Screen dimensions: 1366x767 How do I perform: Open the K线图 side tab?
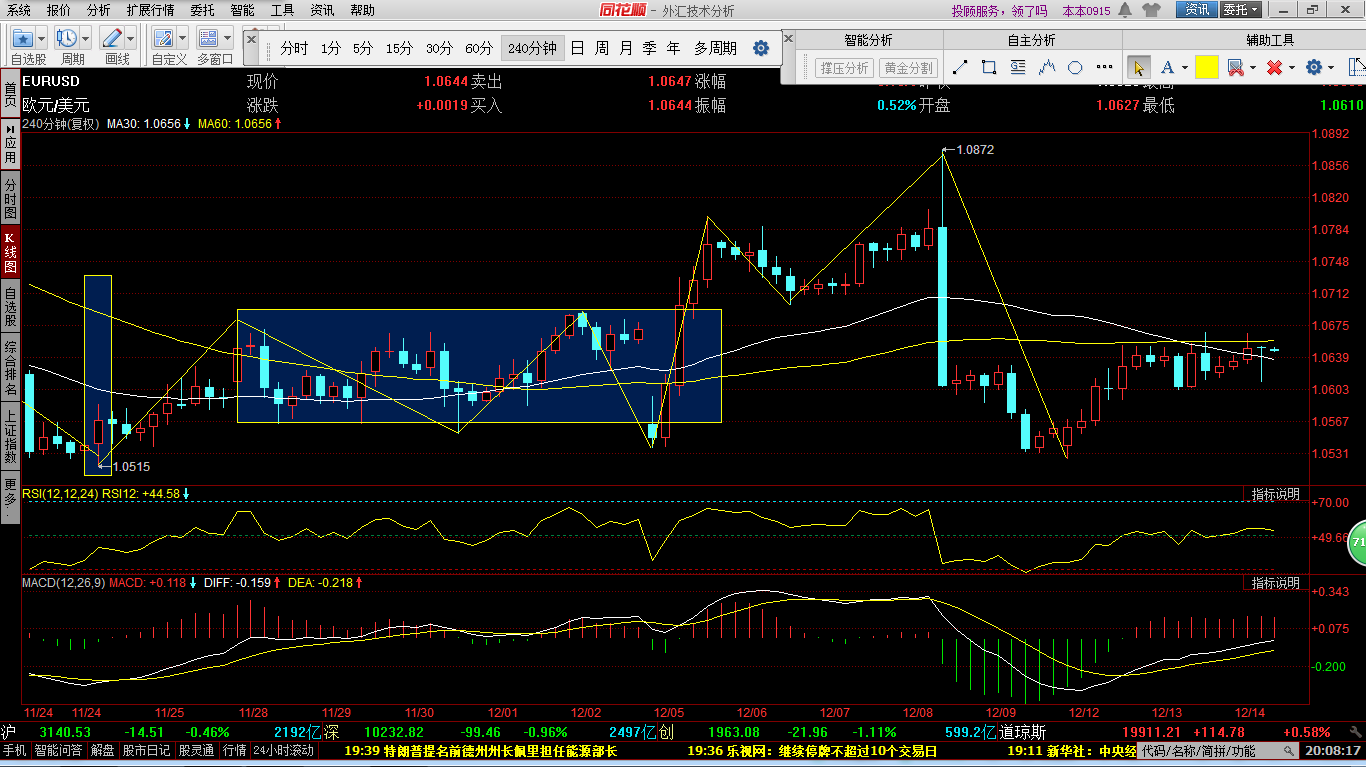tap(10, 253)
